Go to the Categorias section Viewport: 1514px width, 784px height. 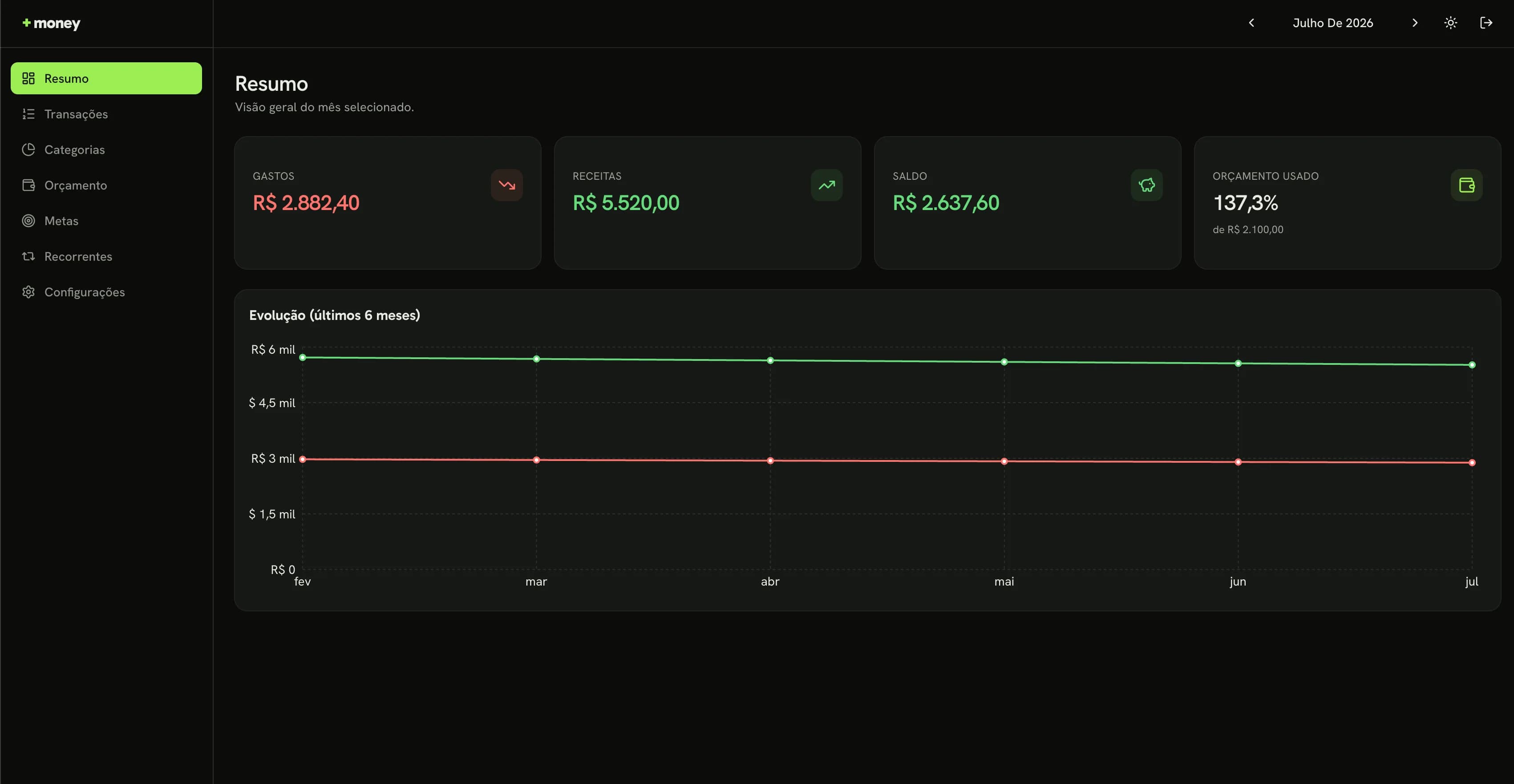[x=106, y=149]
